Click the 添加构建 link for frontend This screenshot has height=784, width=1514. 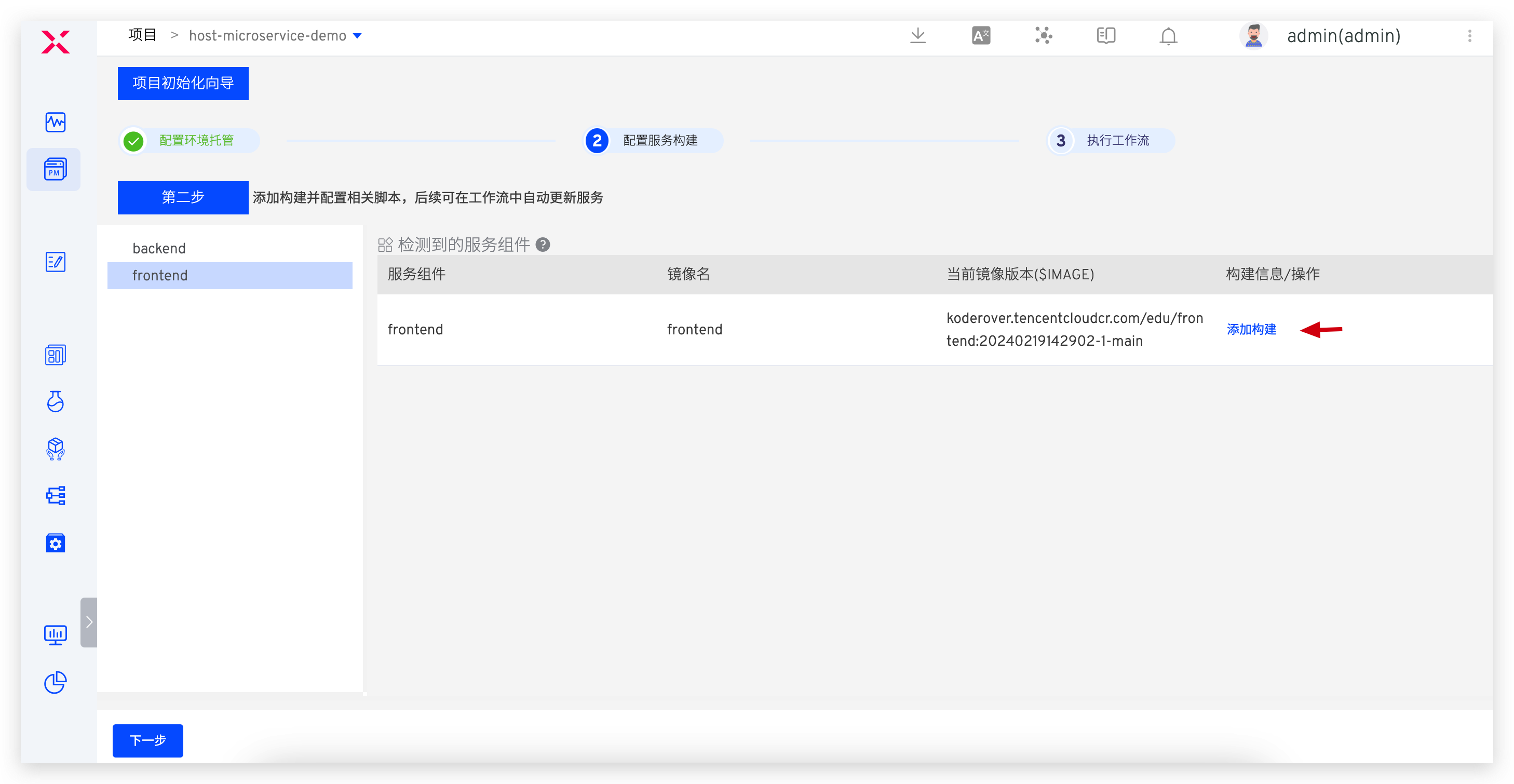(1251, 329)
